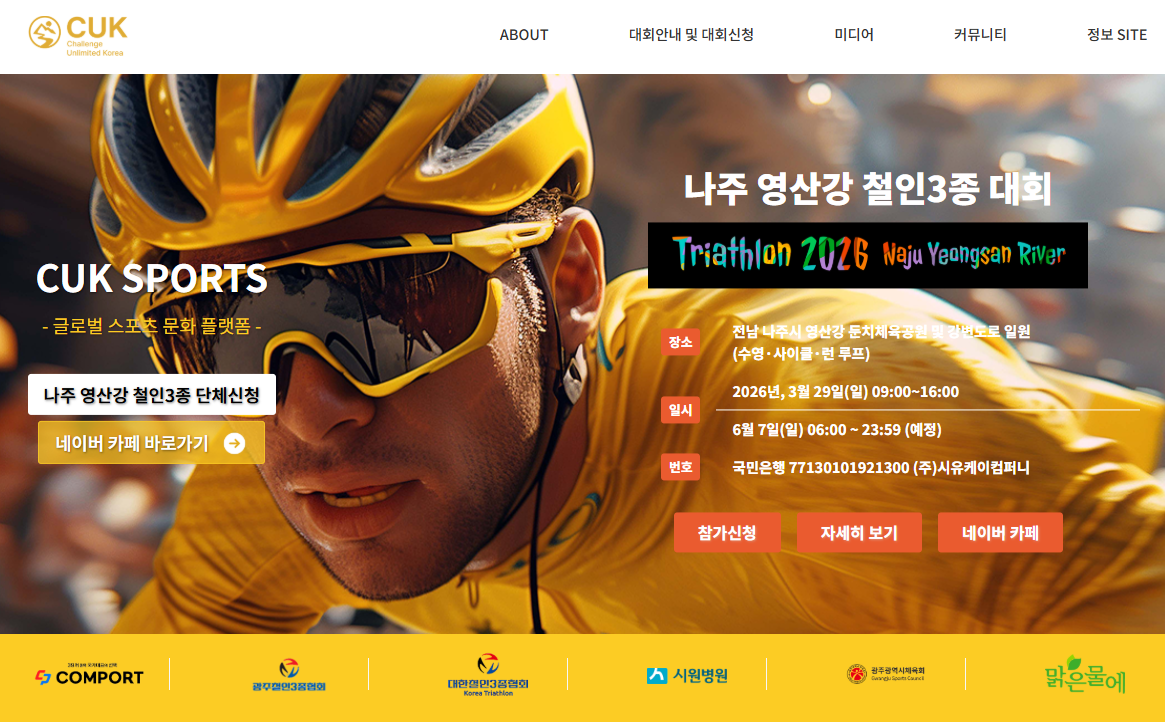Click 광주철인3종협회 sponsor logo

[289, 675]
